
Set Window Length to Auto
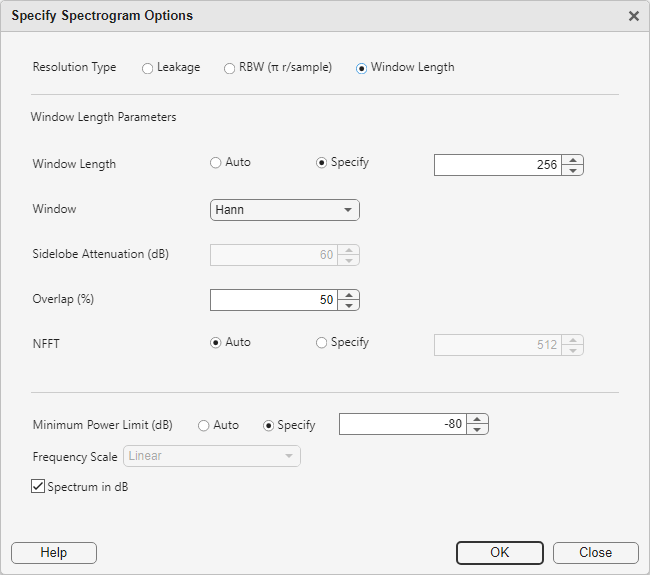[215, 163]
